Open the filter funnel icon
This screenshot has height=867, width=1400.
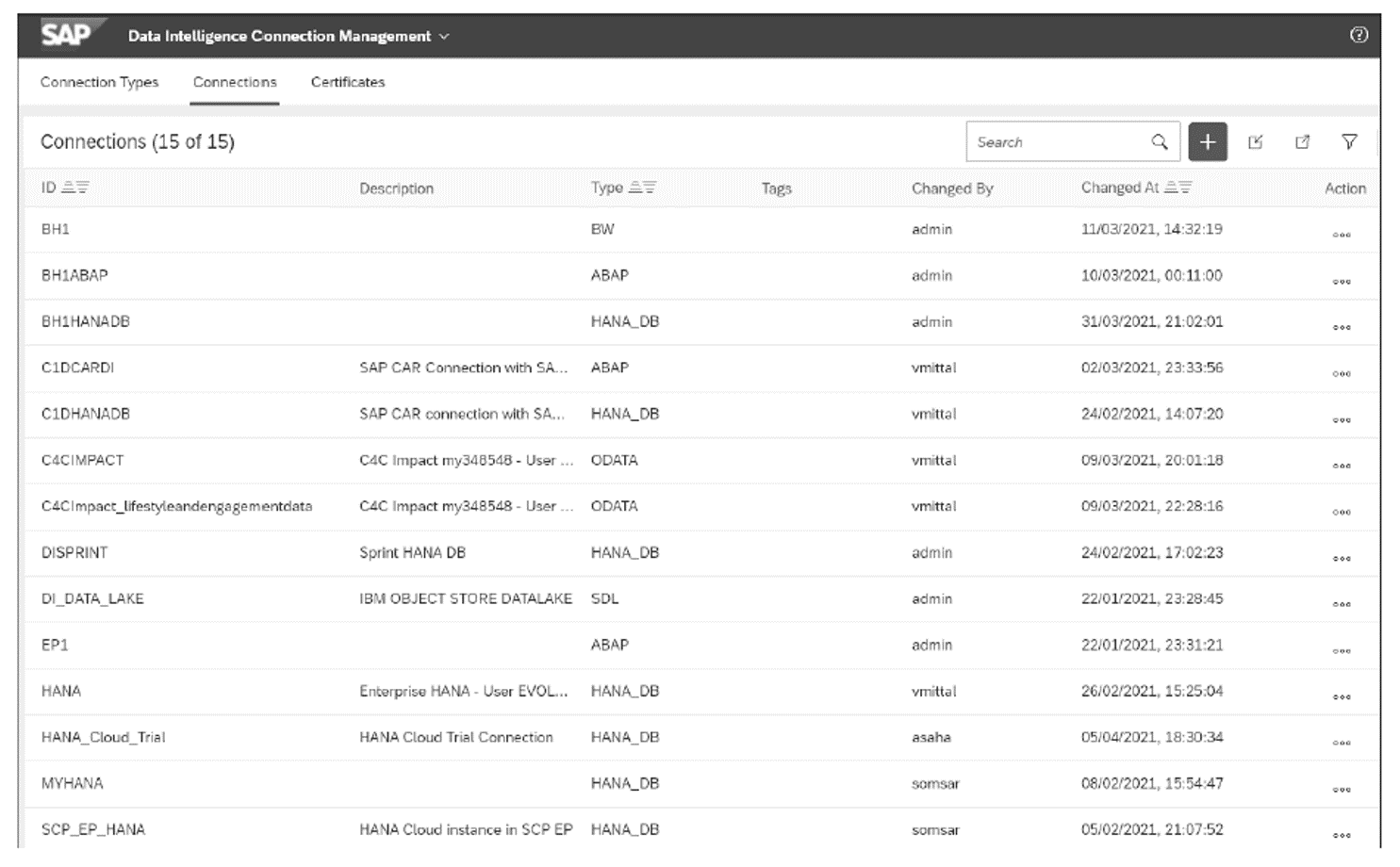[1349, 142]
